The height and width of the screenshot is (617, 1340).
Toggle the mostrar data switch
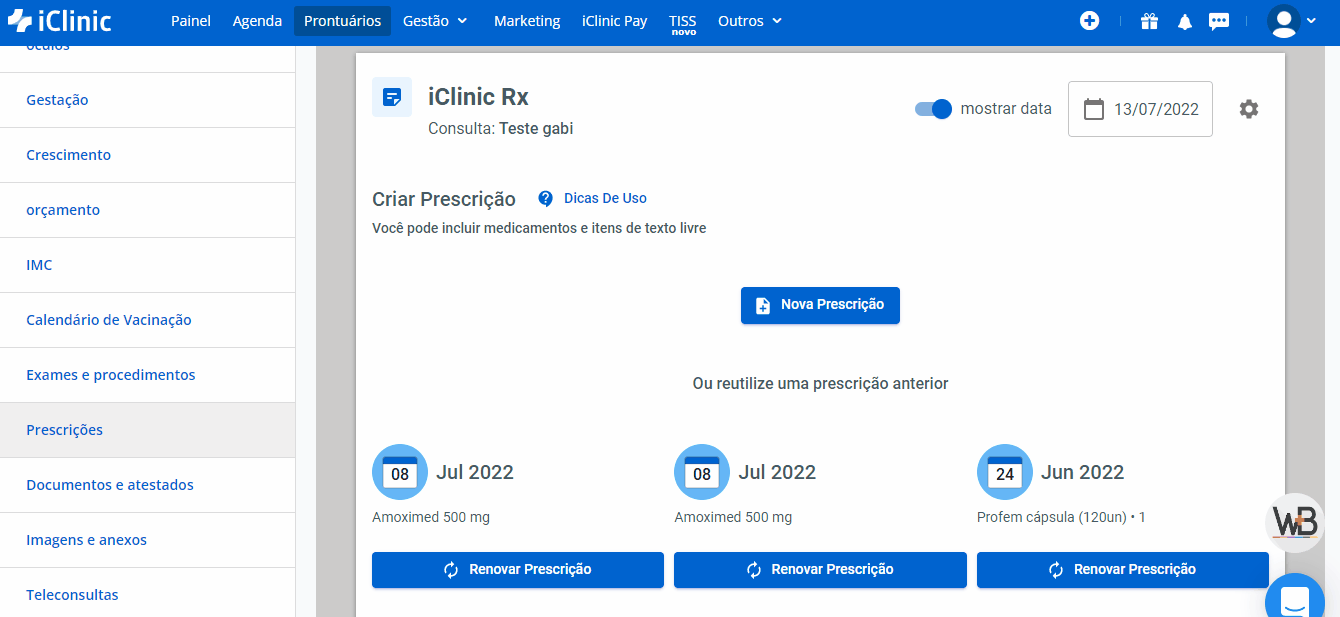coord(933,109)
